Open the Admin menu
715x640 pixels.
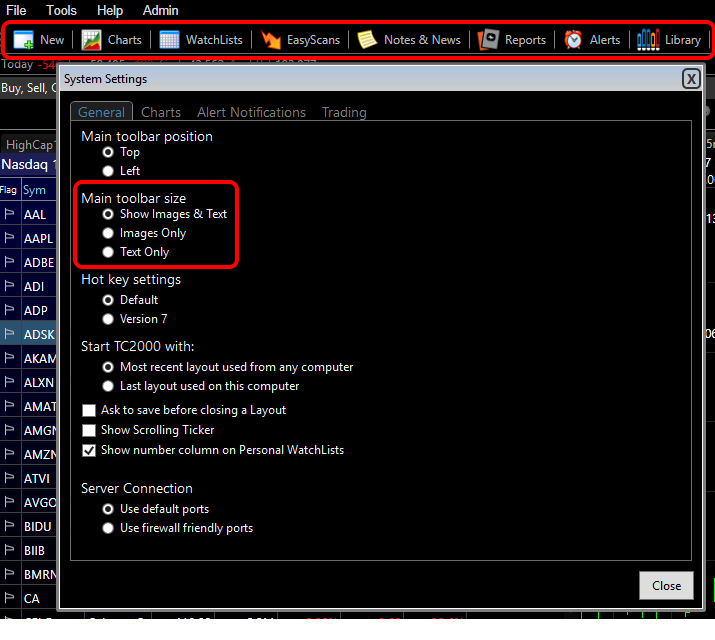[x=161, y=10]
